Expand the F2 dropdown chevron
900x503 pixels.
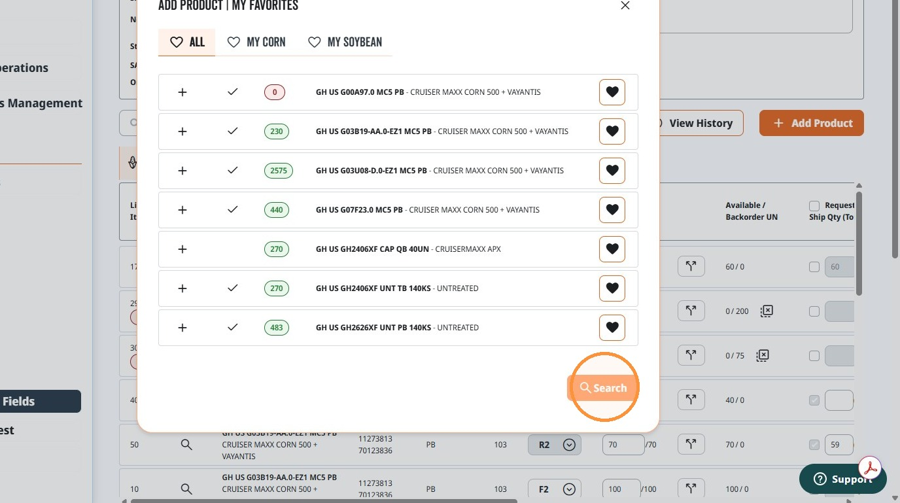(x=569, y=489)
